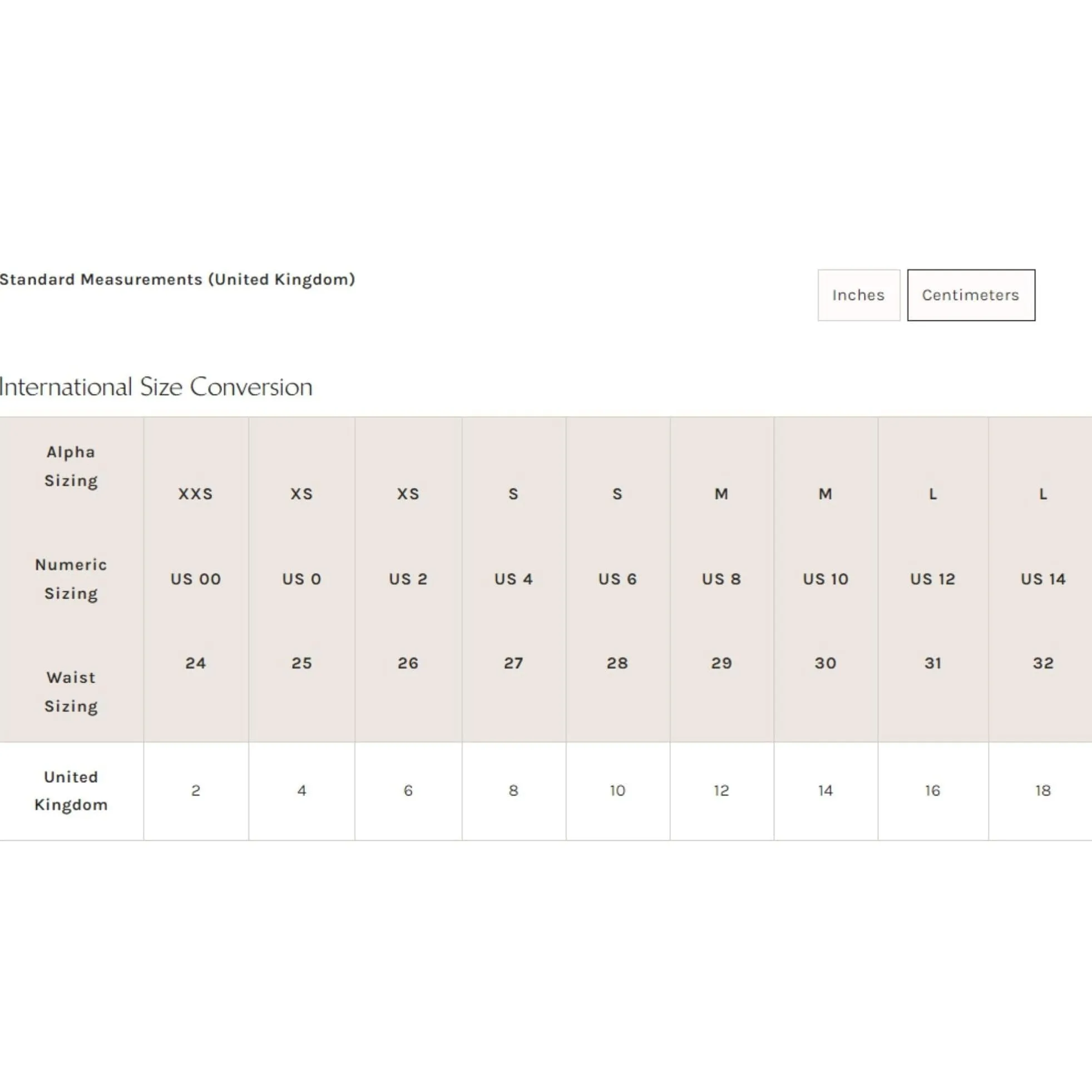
Task: Click the US 0 numeric size
Action: [302, 579]
